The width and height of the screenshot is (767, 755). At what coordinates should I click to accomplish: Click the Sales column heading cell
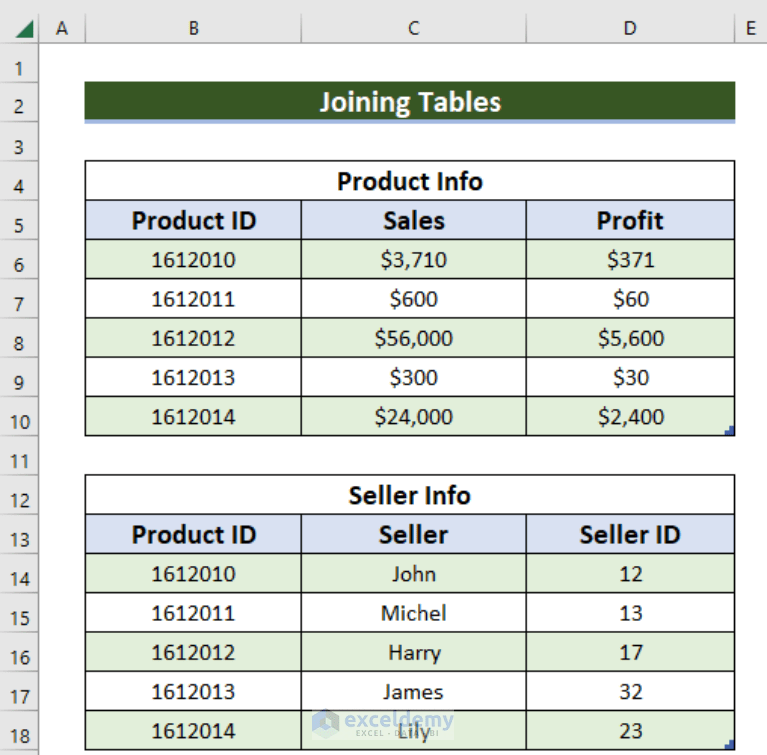click(413, 221)
